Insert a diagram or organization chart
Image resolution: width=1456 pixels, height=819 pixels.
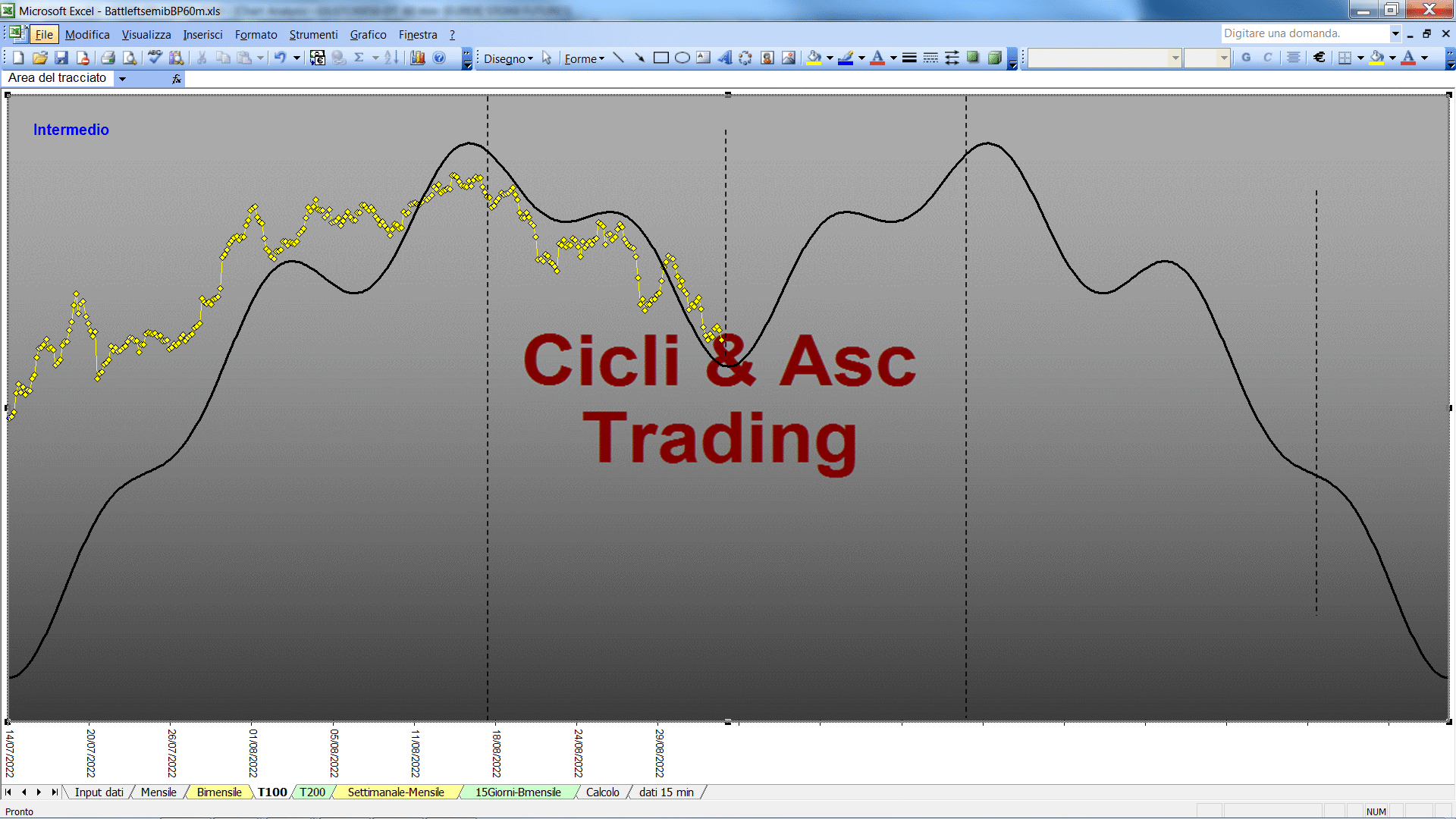pyautogui.click(x=746, y=58)
